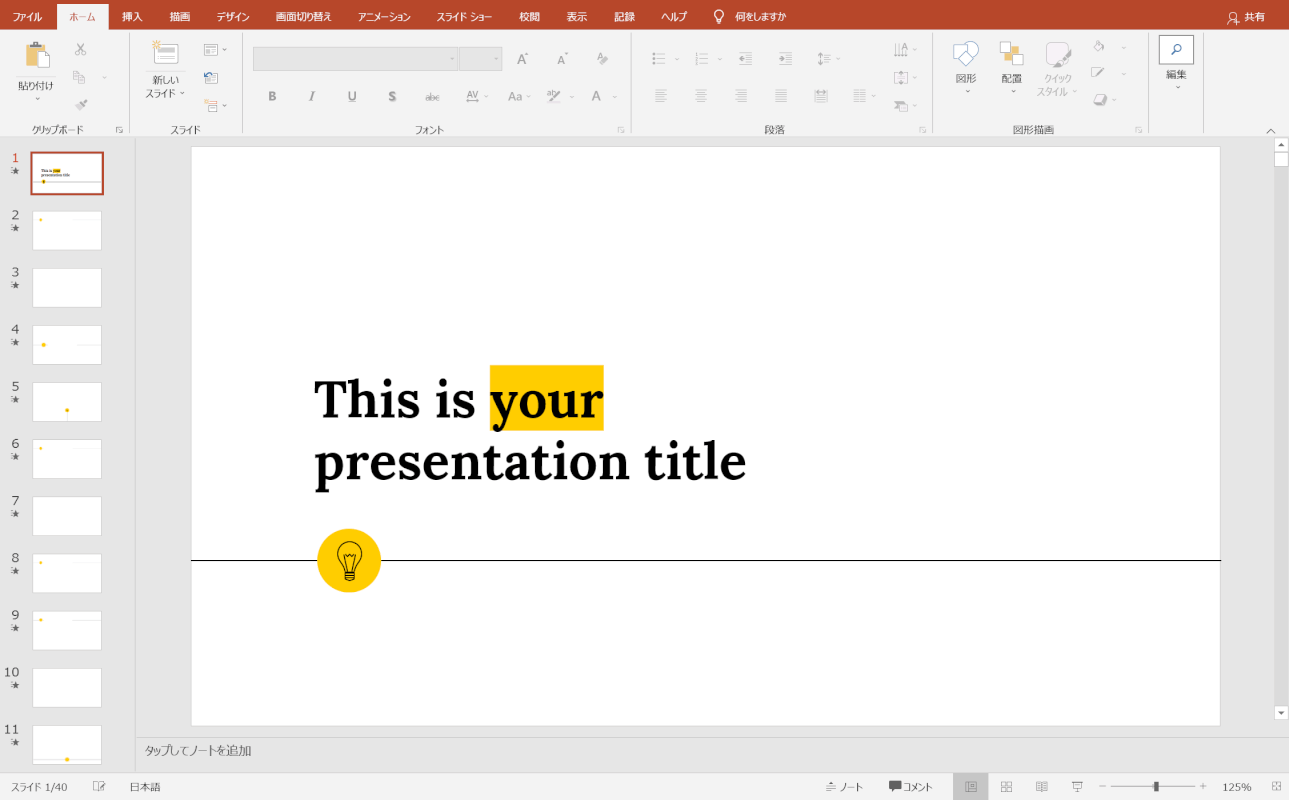Screen dimensions: 1289x800
Task: Open the font name combo box
Action: pyautogui.click(x=355, y=59)
